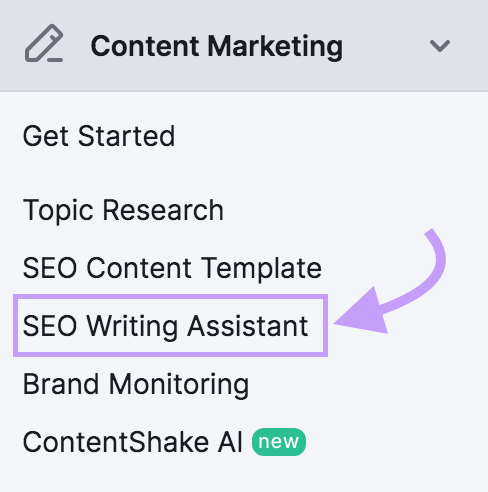The image size is (488, 492).
Task: Click the AI text before new badge
Action: pyautogui.click(x=230, y=442)
